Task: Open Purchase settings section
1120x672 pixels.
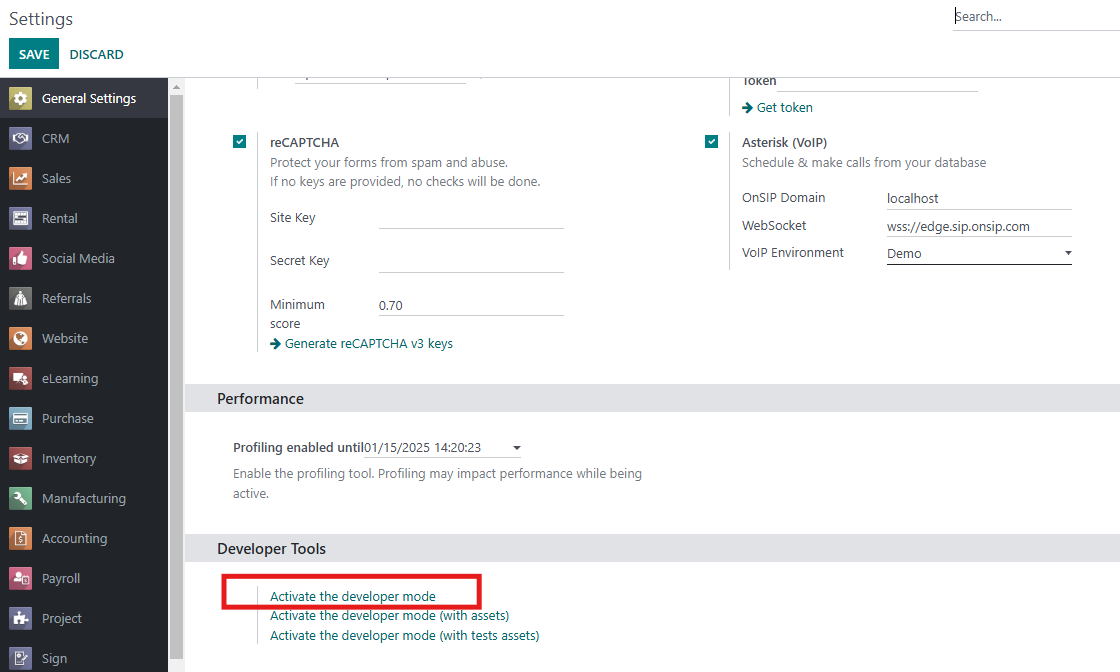Action: click(84, 418)
